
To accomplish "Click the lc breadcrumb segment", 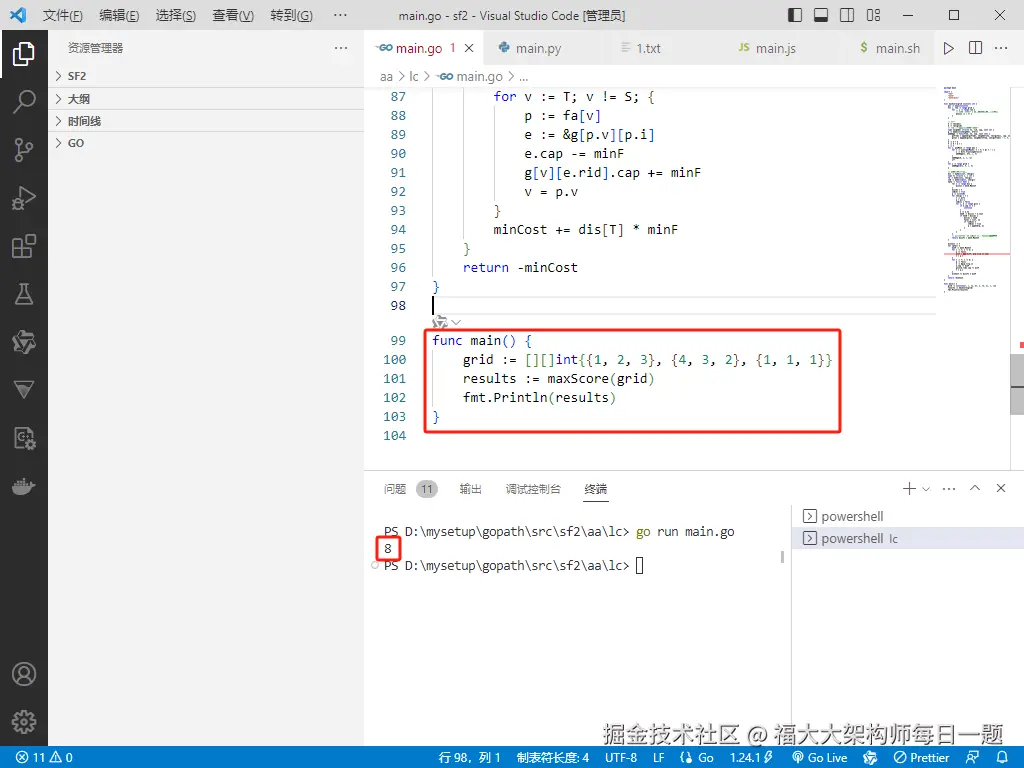I will [x=413, y=76].
